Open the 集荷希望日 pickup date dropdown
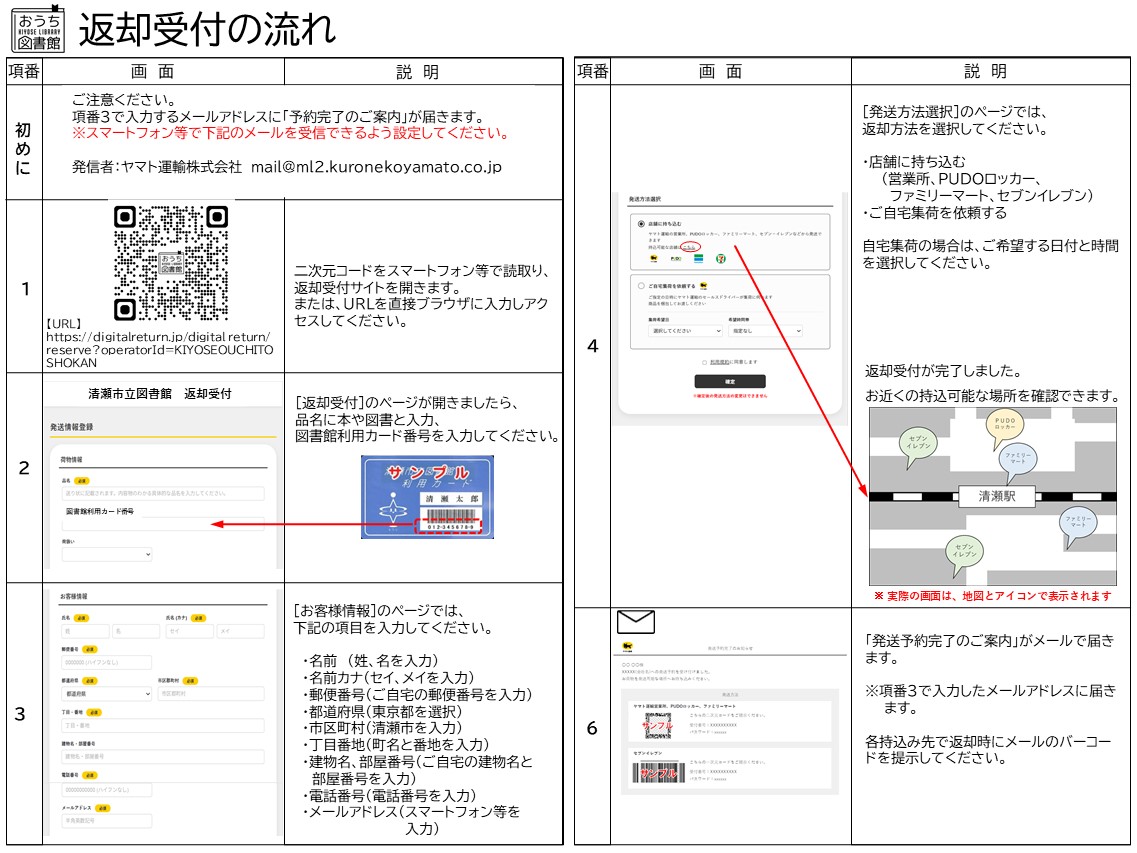The width and height of the screenshot is (1137, 853). pyautogui.click(x=685, y=330)
